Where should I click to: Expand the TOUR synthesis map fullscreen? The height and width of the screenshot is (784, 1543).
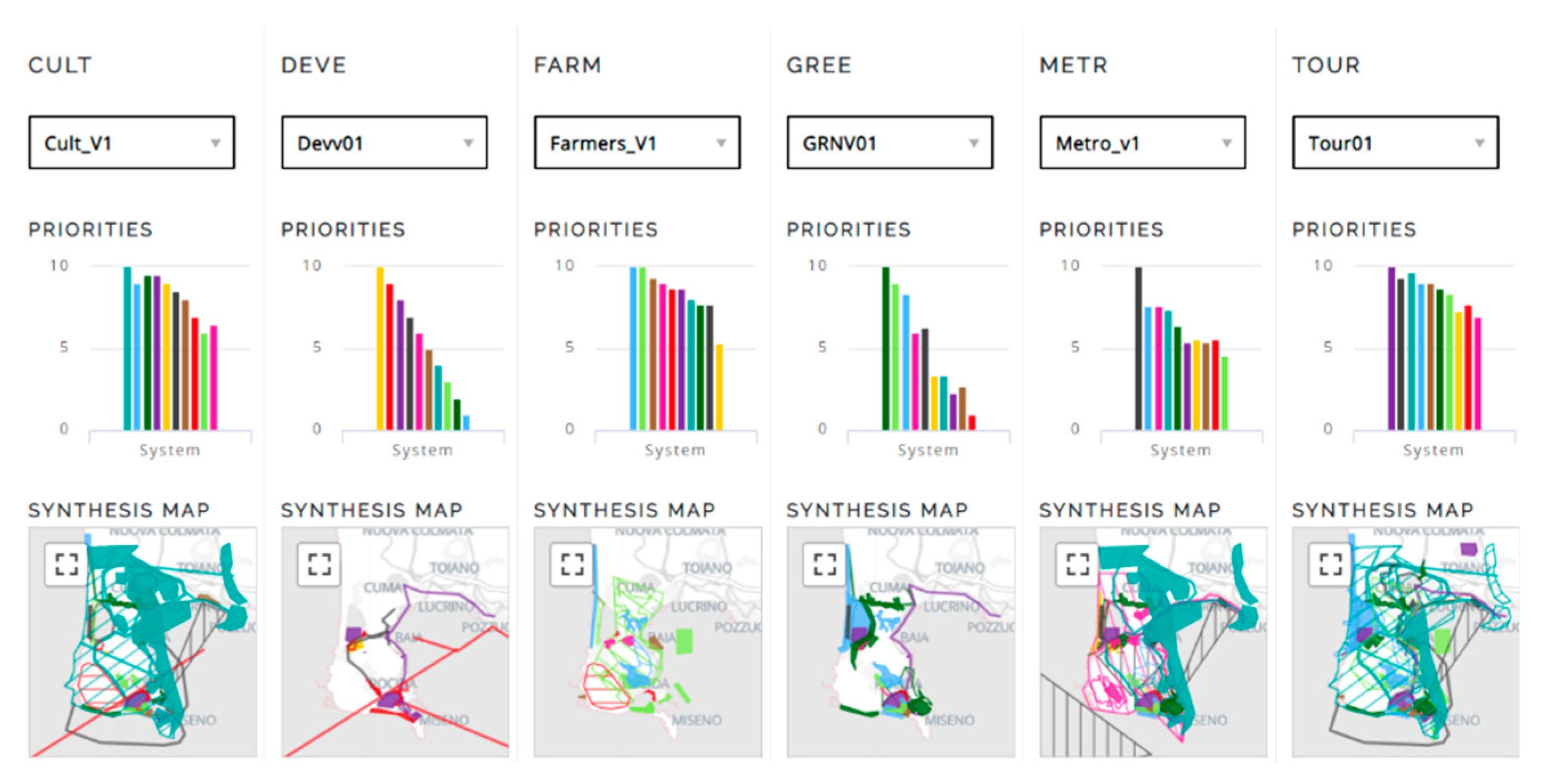click(x=1330, y=564)
